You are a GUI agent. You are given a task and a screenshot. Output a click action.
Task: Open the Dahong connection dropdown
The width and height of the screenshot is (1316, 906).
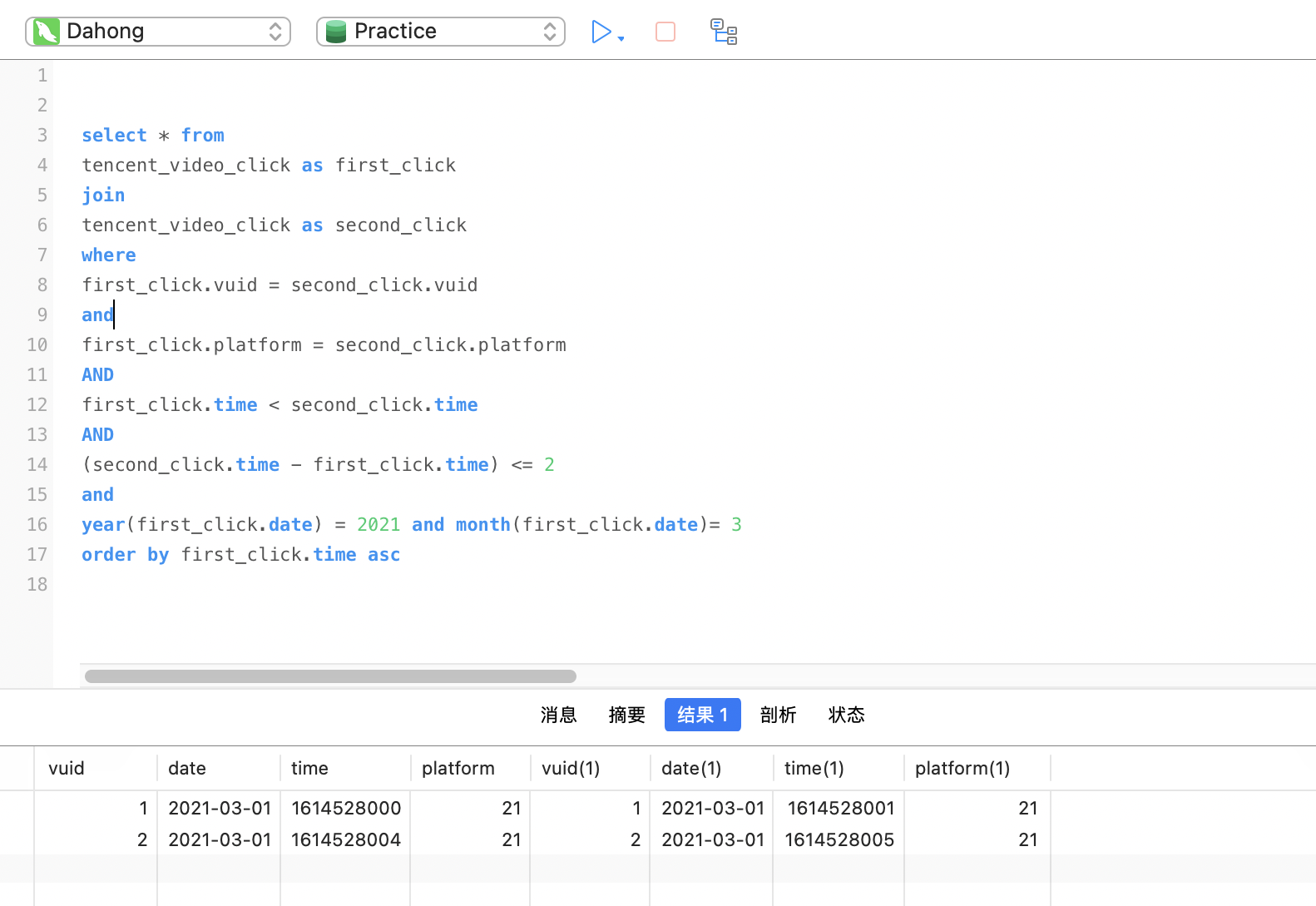pos(158,32)
